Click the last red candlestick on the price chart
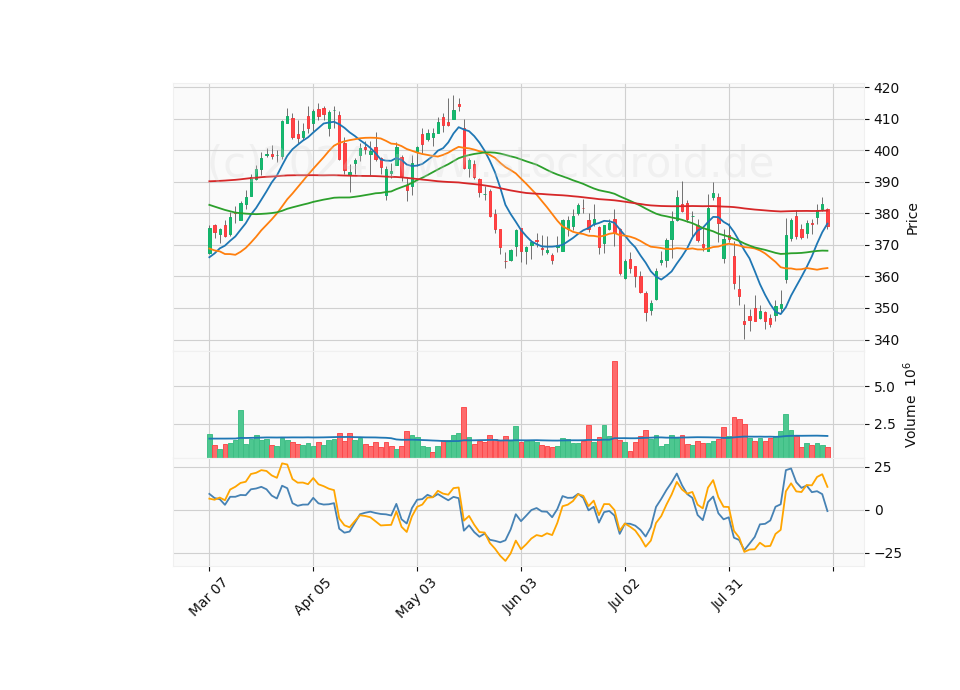The width and height of the screenshot is (960, 690). (828, 218)
